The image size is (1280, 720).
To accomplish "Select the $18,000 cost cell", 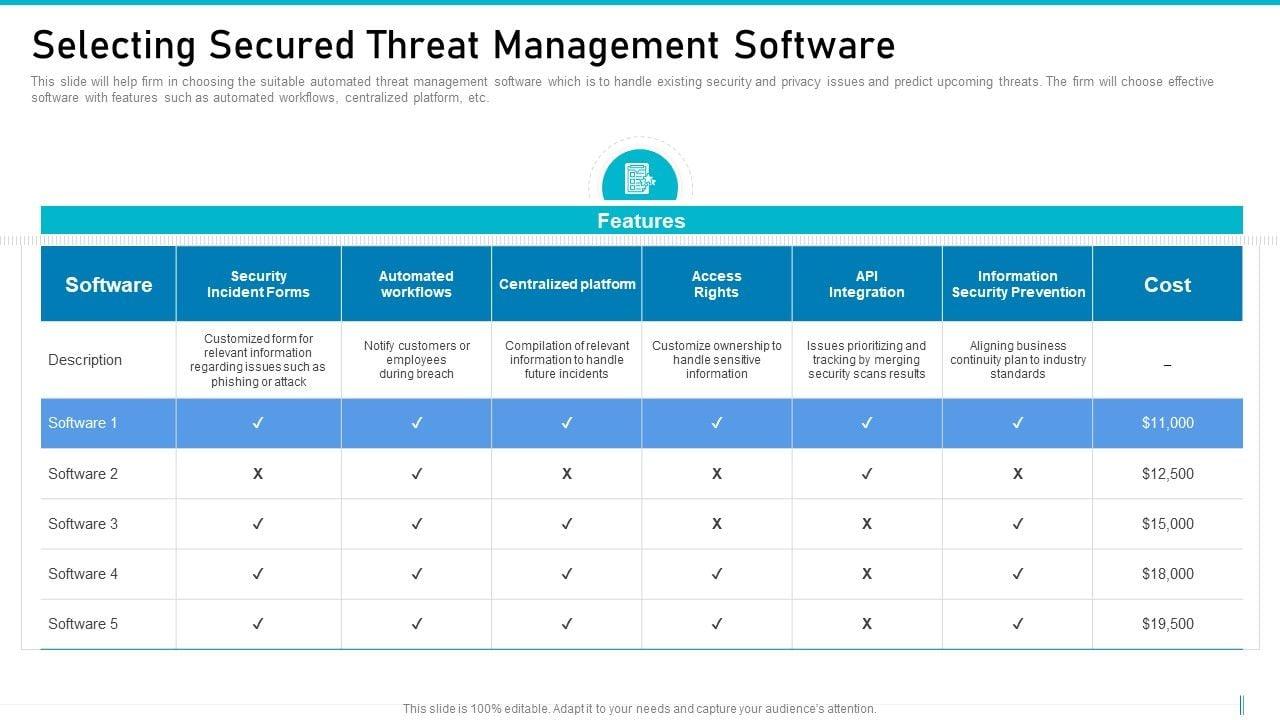I will [1168, 574].
